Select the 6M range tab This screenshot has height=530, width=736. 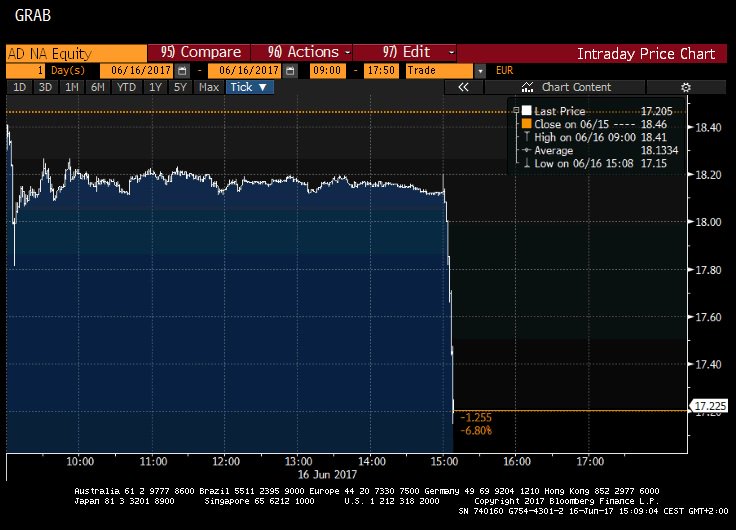pos(98,87)
